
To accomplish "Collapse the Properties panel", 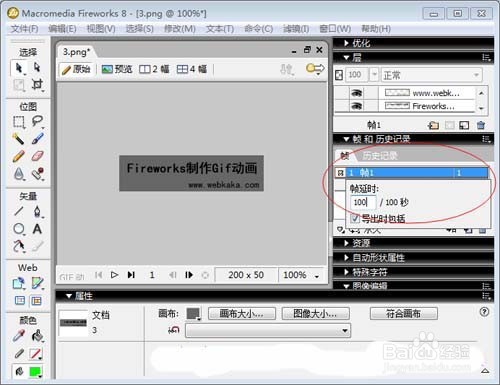I will pyautogui.click(x=69, y=296).
